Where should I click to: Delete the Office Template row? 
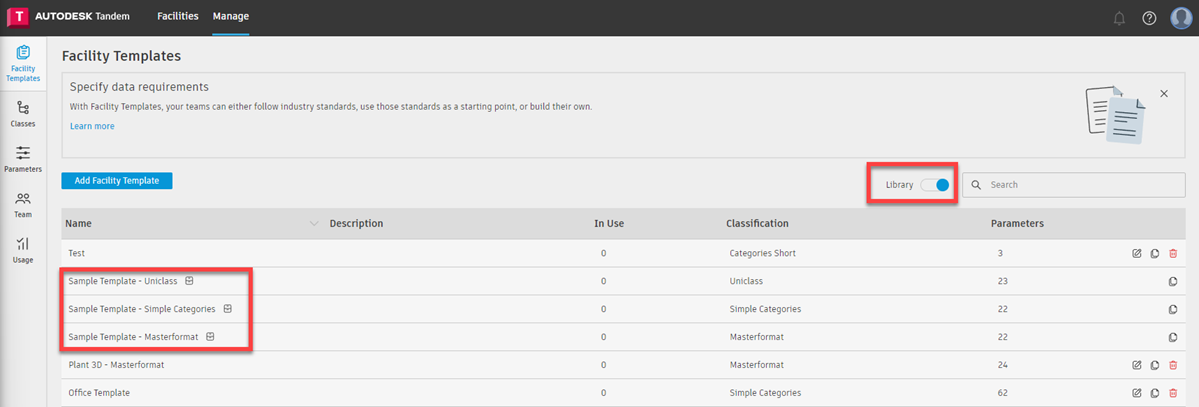tap(1173, 393)
